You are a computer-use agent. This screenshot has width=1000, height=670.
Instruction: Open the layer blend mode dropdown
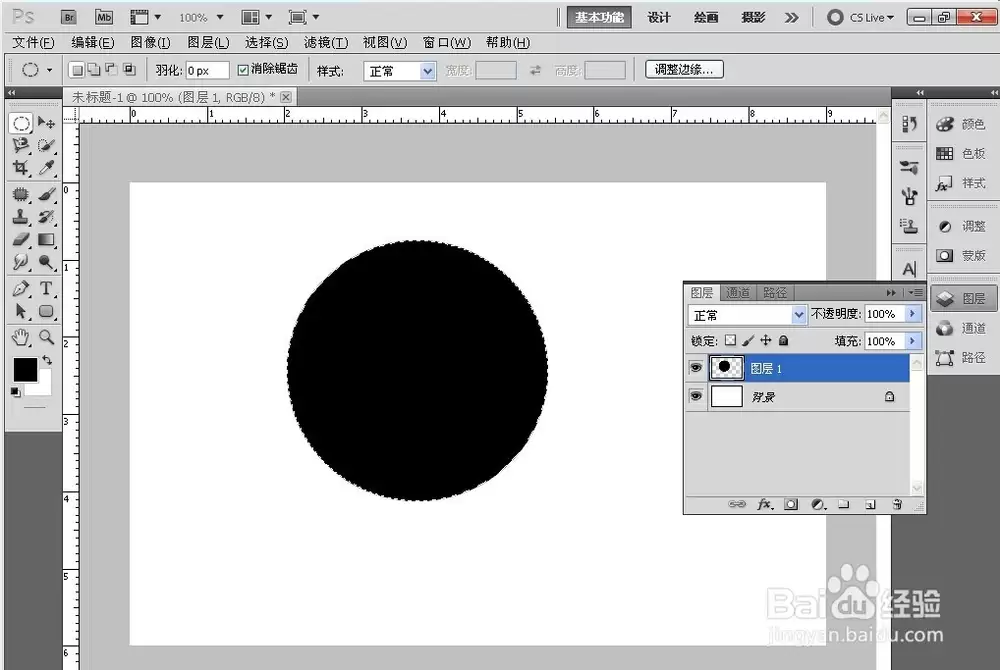pos(747,315)
